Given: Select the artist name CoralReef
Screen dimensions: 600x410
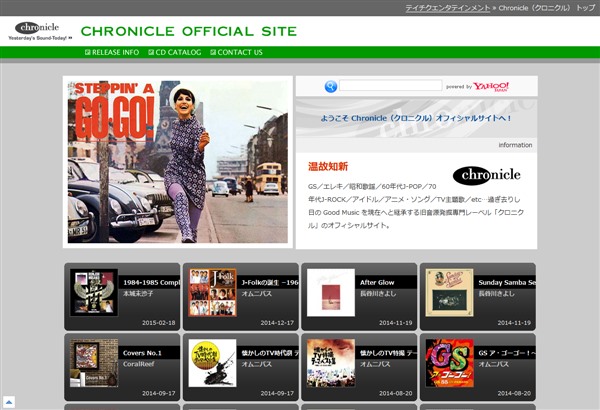Looking at the screenshot, I should 139,364.
